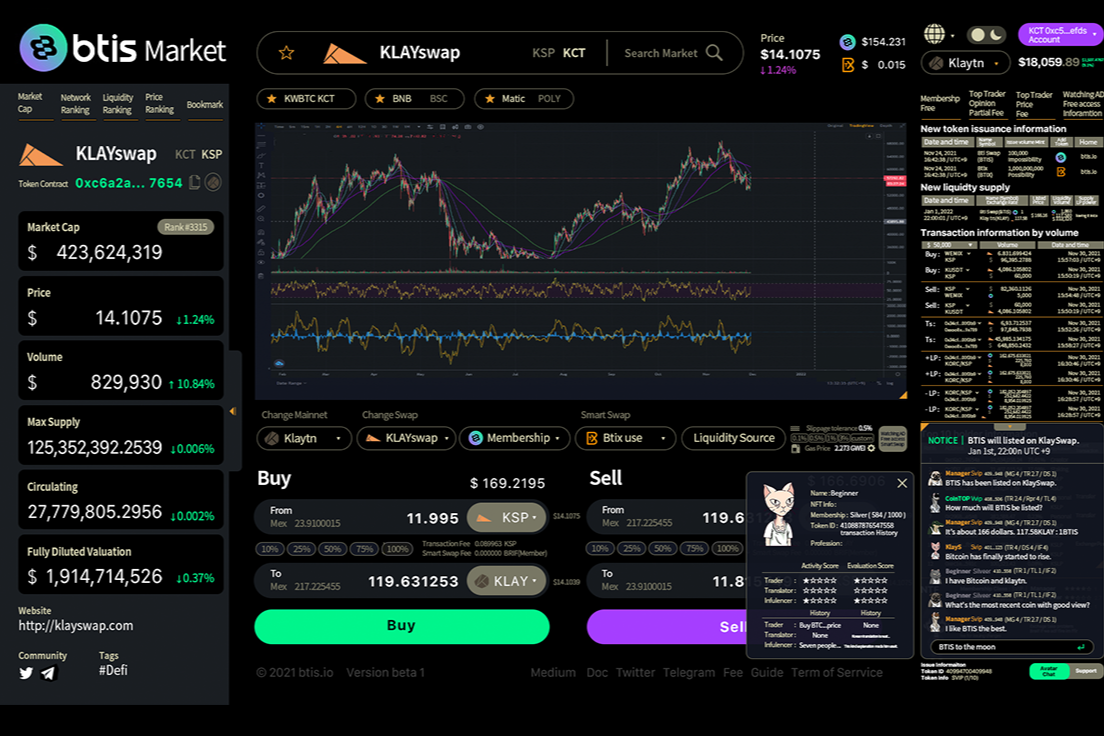Viewport: 1104px width, 736px height.
Task: Send the chat message with enter icon
Action: point(1080,647)
